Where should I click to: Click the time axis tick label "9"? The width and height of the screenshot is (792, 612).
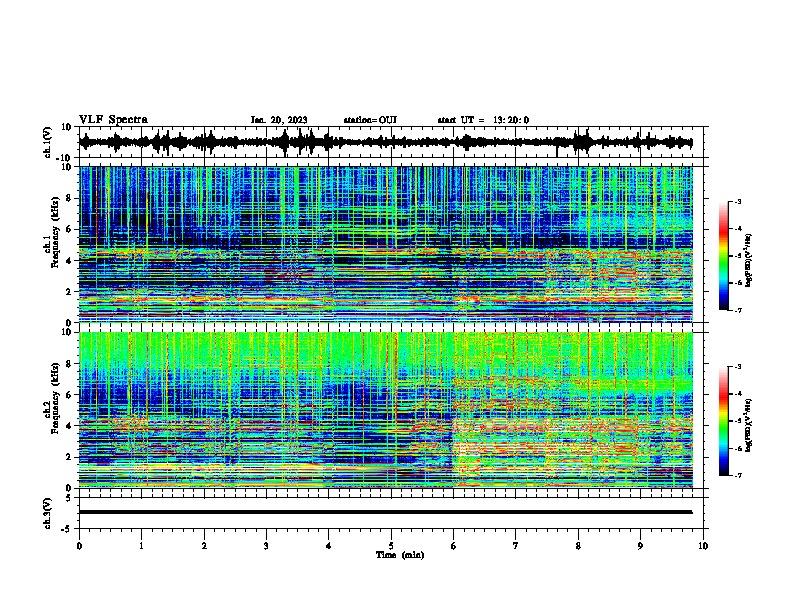tap(640, 546)
